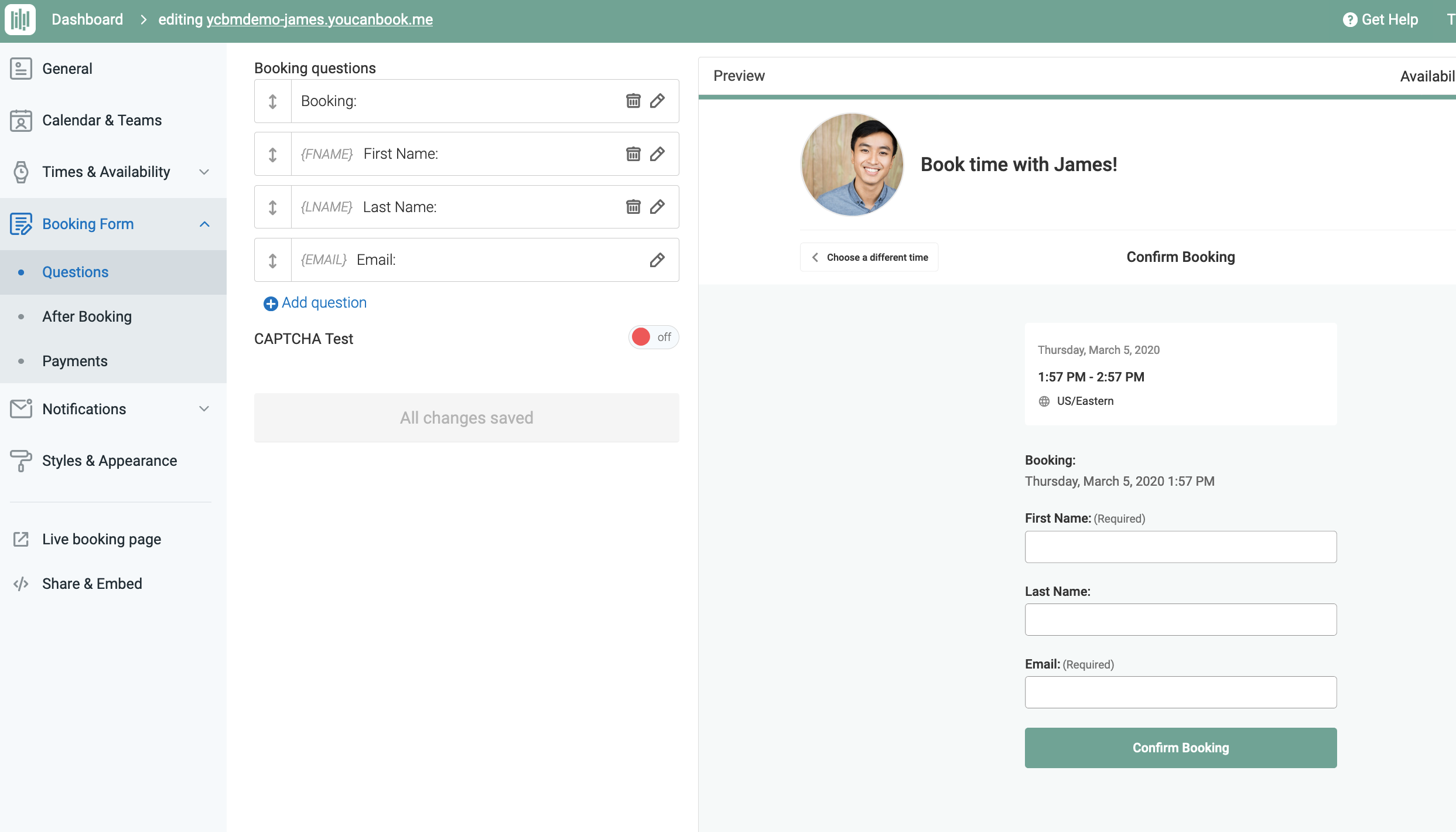Viewport: 1456px width, 832px height.
Task: Delete the Booking question via trash icon
Action: 633,101
